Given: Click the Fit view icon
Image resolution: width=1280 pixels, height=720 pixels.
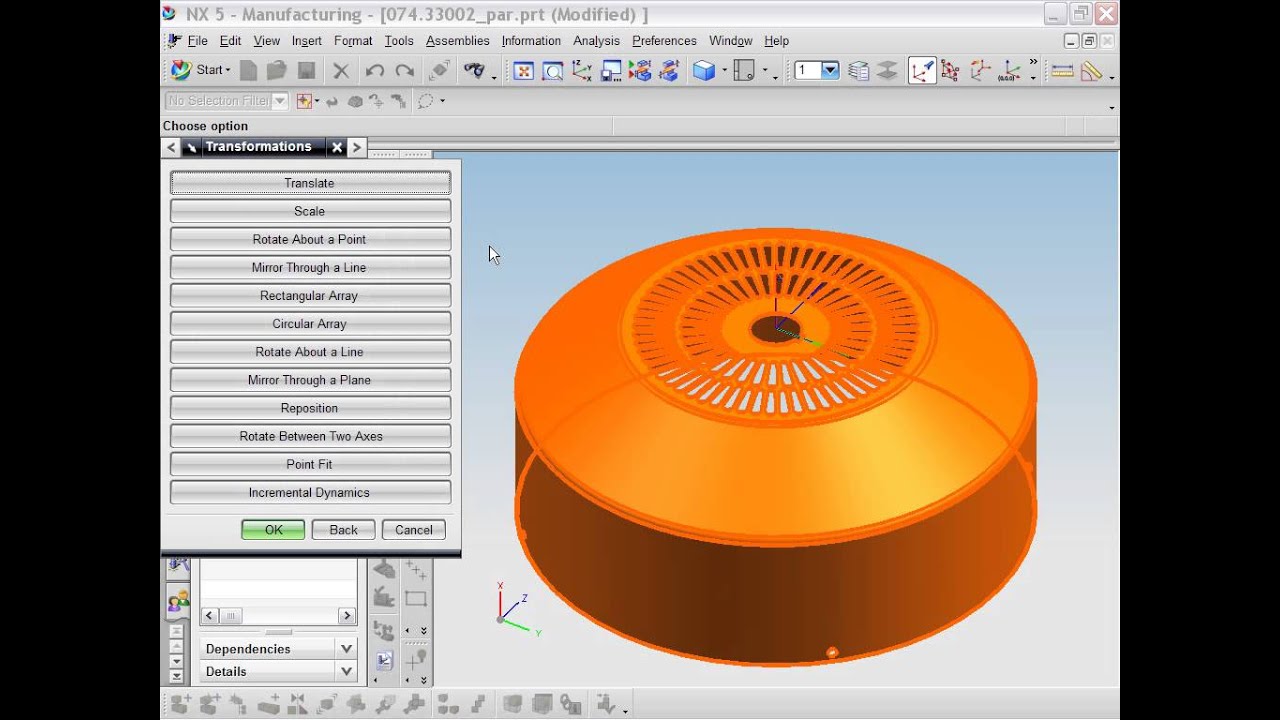Looking at the screenshot, I should tap(523, 70).
